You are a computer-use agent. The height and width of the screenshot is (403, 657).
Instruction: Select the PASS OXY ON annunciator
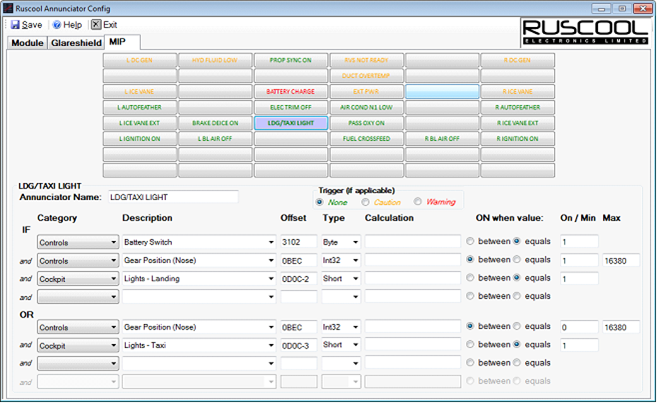tap(367, 123)
